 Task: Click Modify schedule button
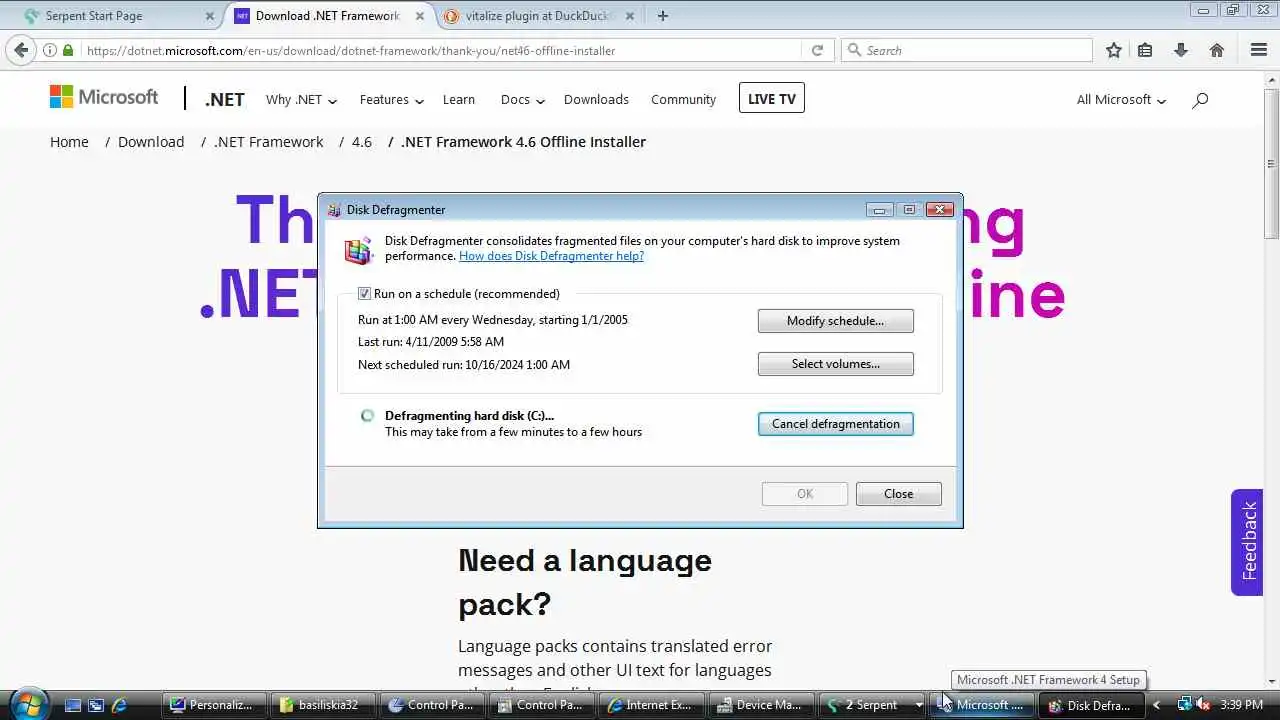click(836, 321)
